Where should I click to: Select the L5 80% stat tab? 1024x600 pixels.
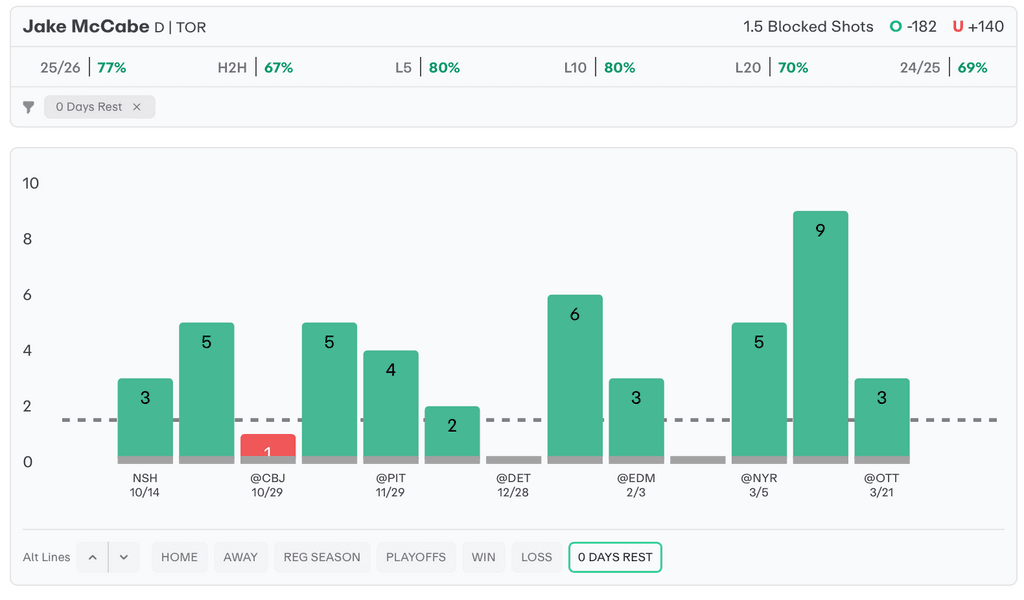click(427, 68)
